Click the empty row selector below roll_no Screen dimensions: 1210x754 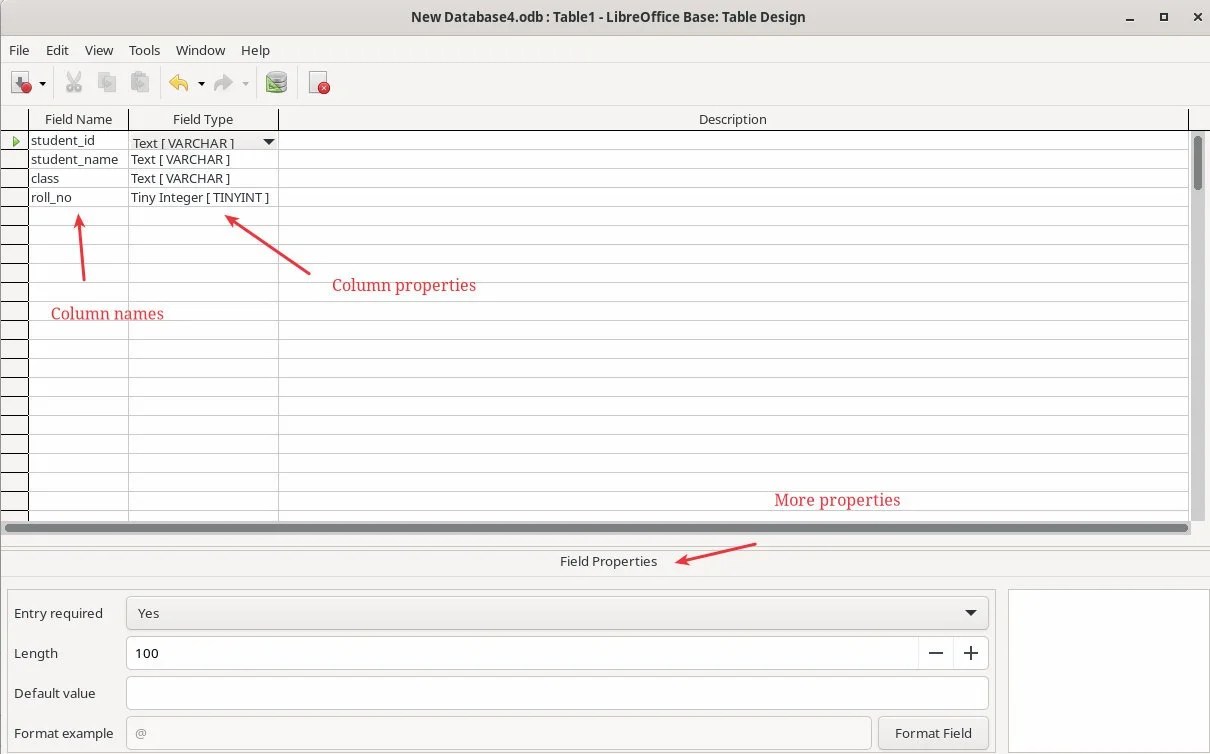[15, 216]
